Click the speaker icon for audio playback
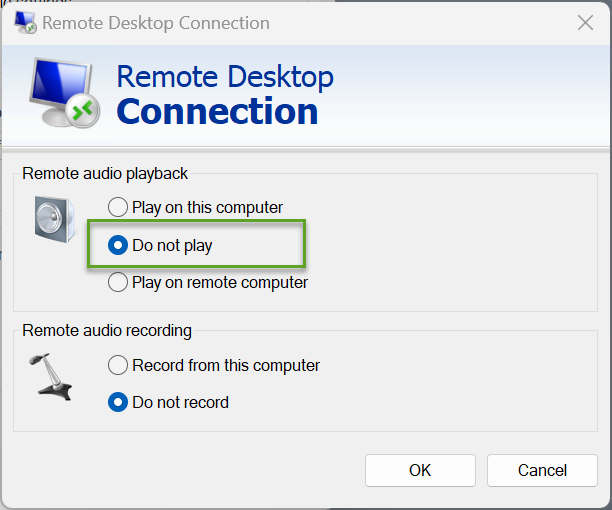The width and height of the screenshot is (612, 510). 55,219
